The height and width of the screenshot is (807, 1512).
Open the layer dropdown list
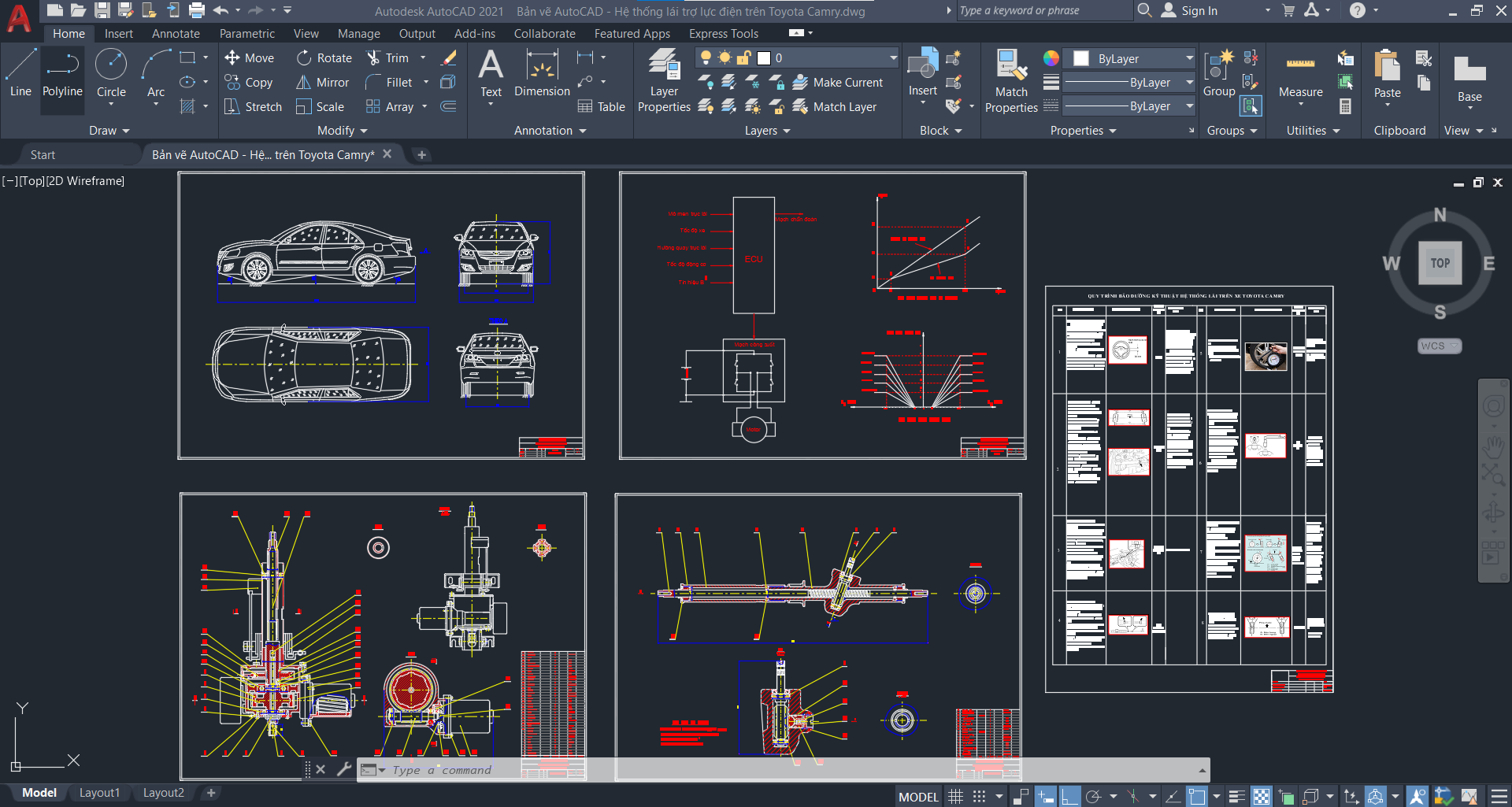[x=893, y=57]
